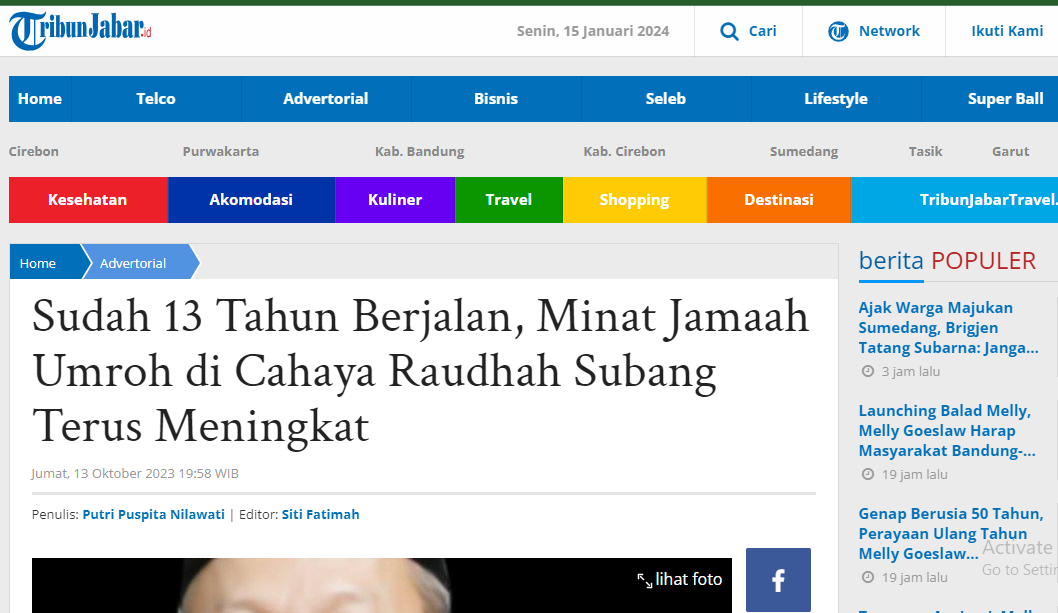
Task: Open popular story 'Ajak Warga Majukan Sumedang'
Action: (948, 327)
